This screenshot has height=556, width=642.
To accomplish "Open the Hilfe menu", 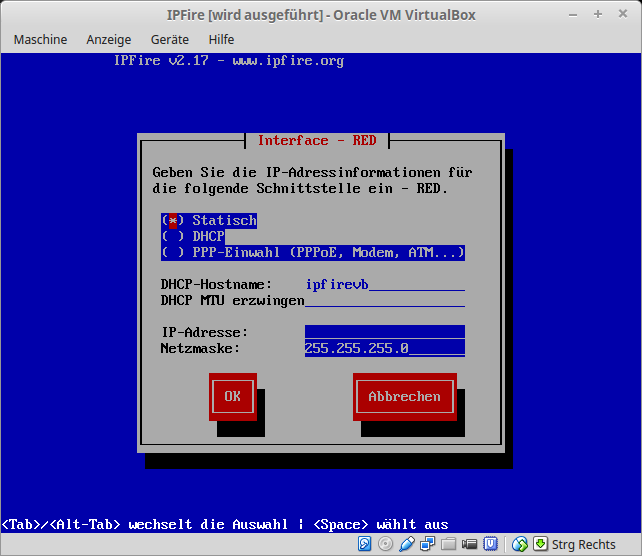I will tap(221, 40).
